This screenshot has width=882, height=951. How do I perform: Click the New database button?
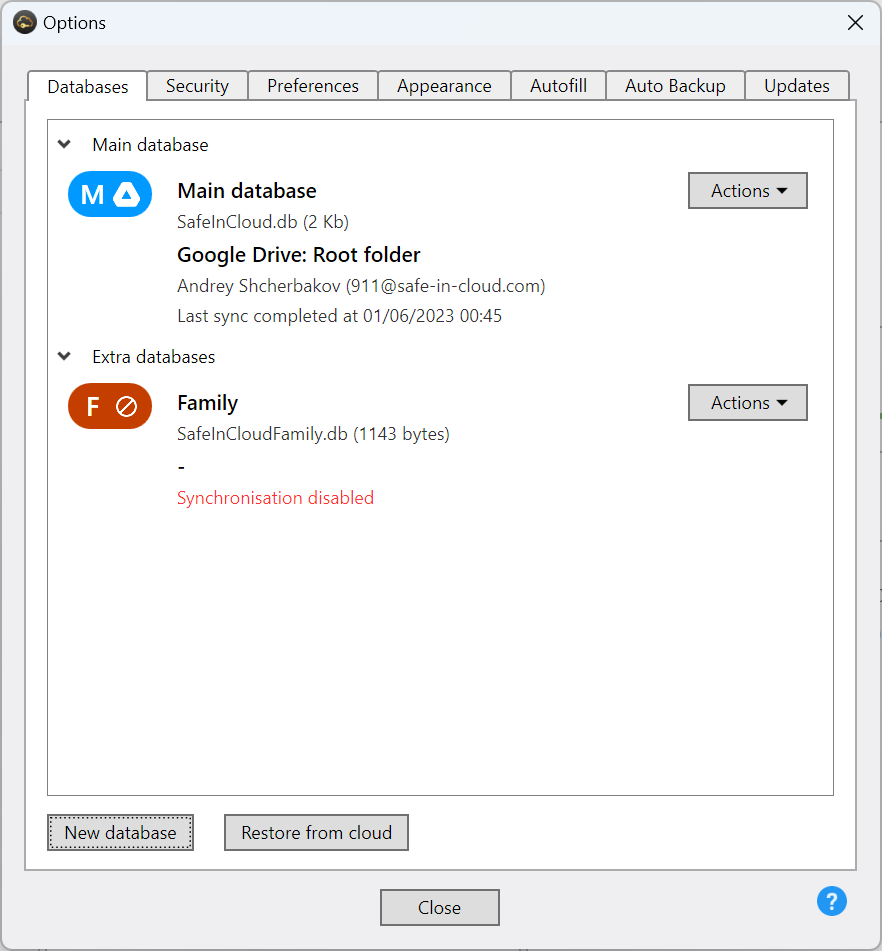pyautogui.click(x=121, y=833)
